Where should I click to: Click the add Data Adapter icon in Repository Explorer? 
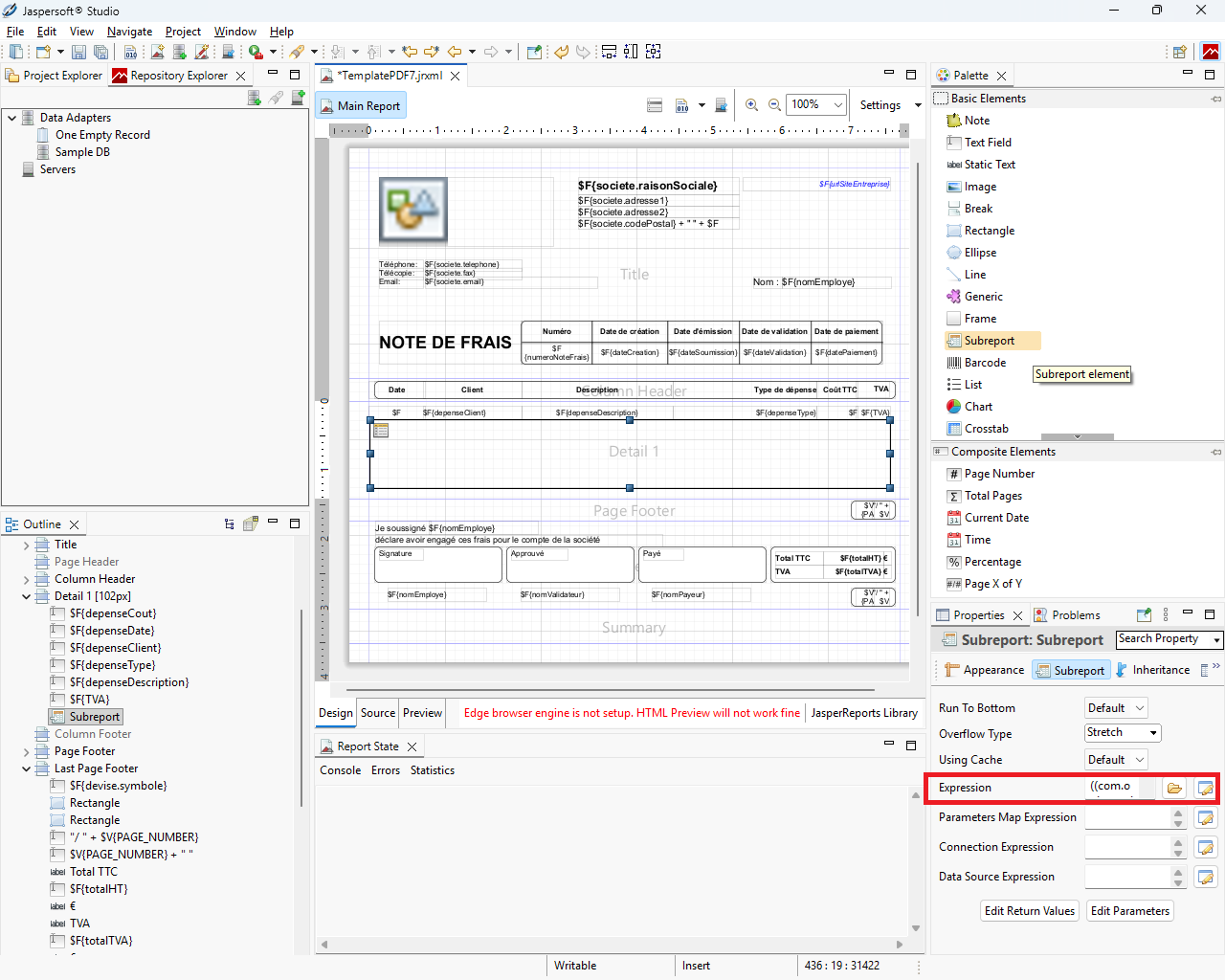pos(255,98)
